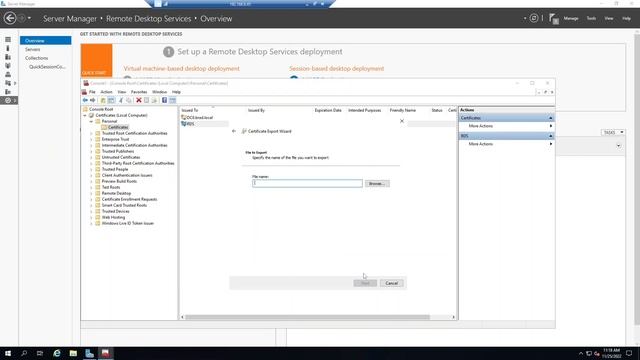Select the Remote Desktop folder

(116, 193)
